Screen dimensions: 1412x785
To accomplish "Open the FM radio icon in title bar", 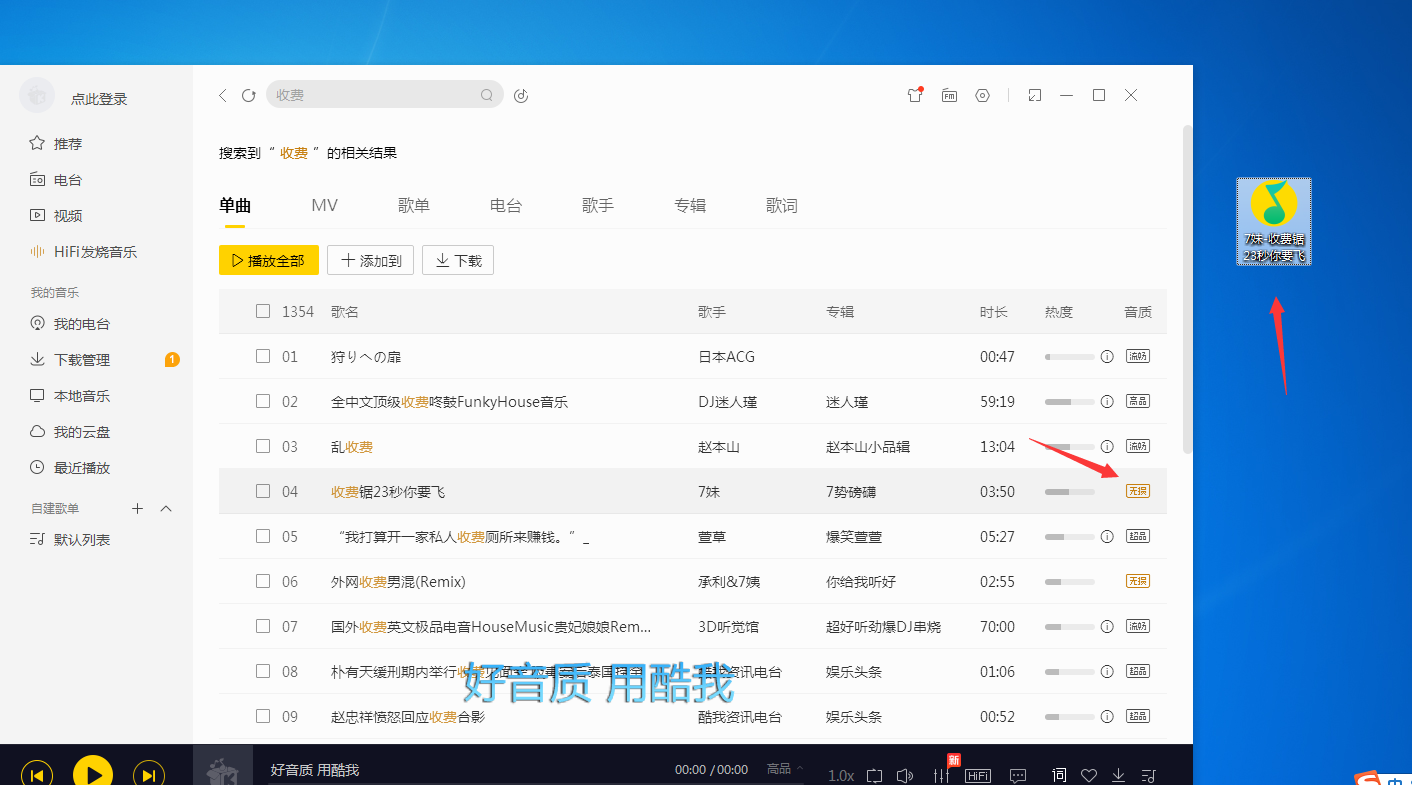I will click(x=949, y=95).
